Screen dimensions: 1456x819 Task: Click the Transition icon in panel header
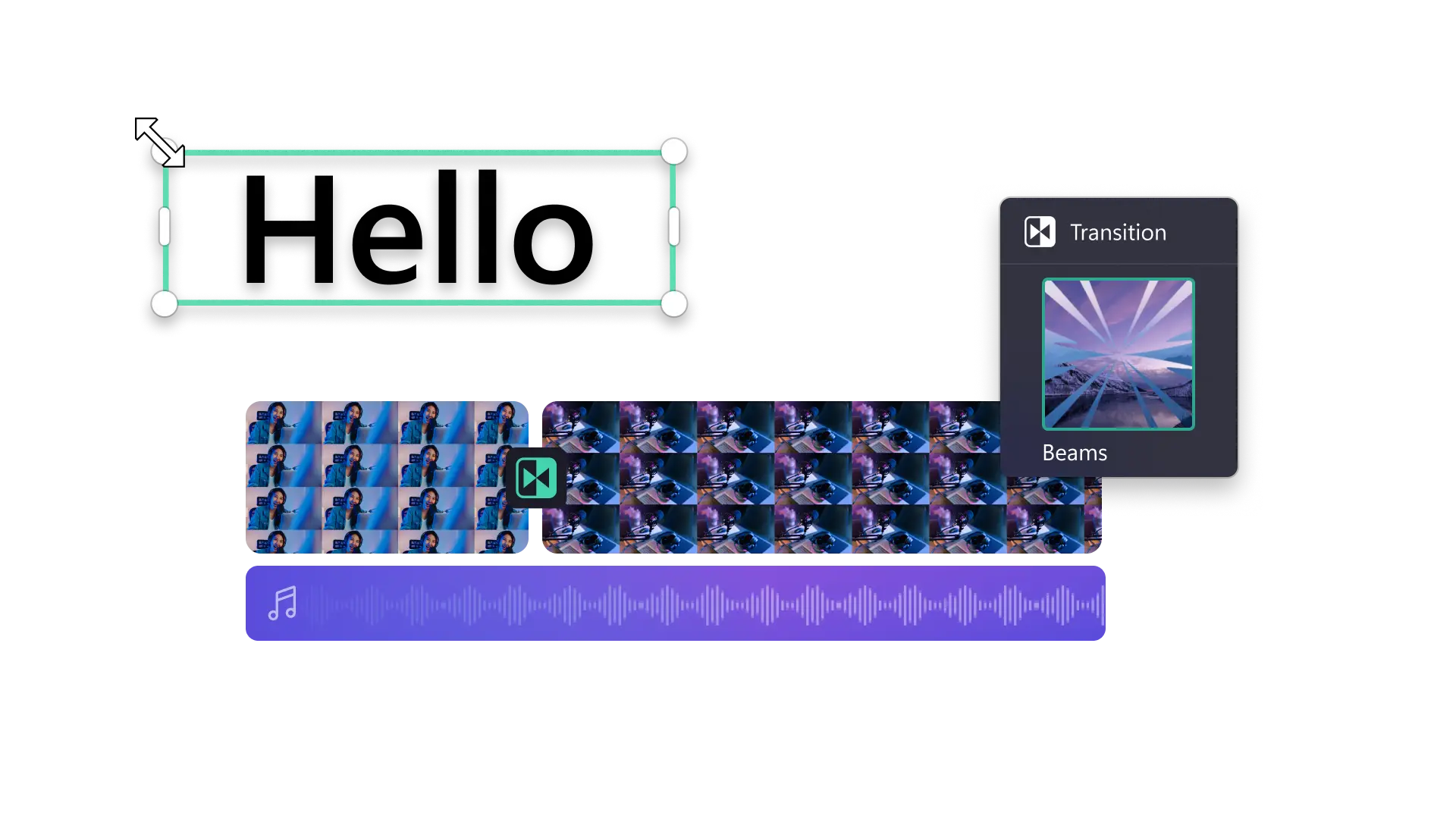click(x=1039, y=232)
